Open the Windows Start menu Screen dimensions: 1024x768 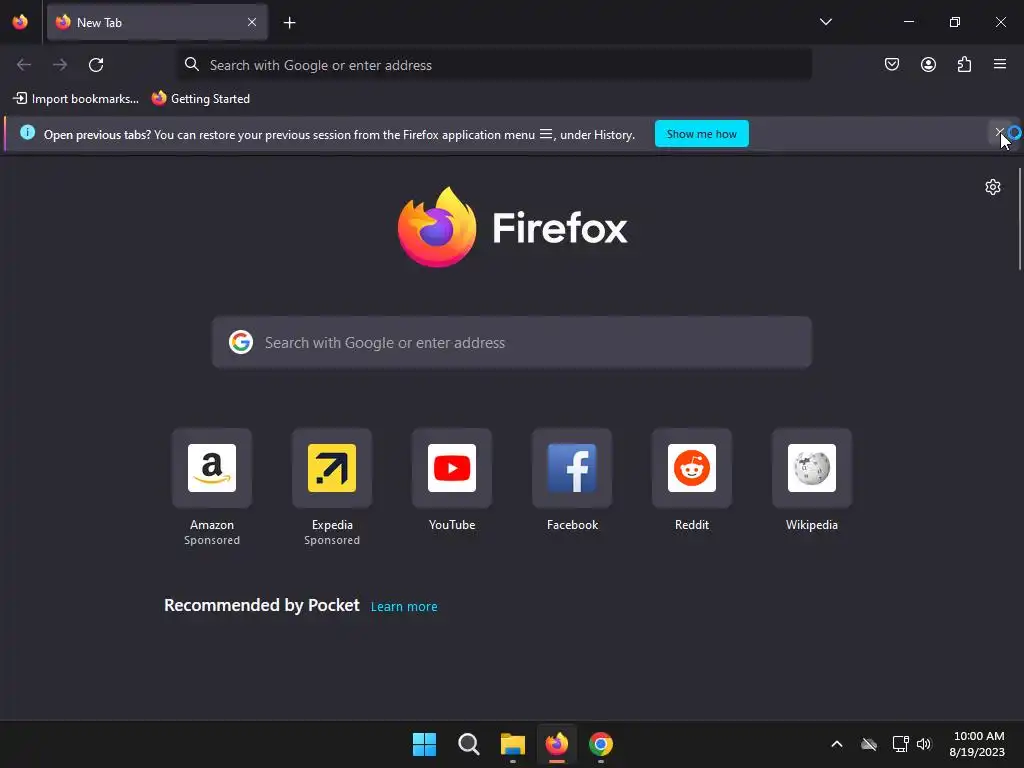tap(424, 744)
